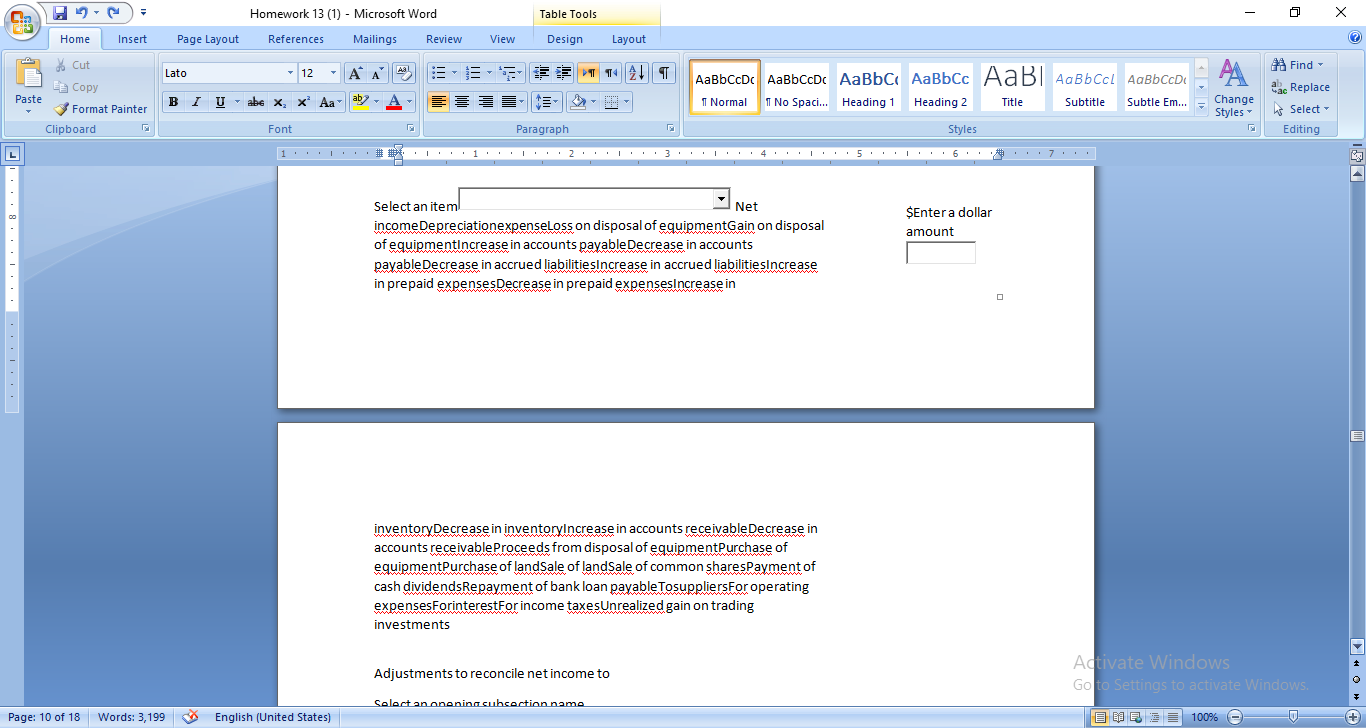The height and width of the screenshot is (728, 1366).
Task: Switch to the Review ribbon tab
Action: (443, 38)
